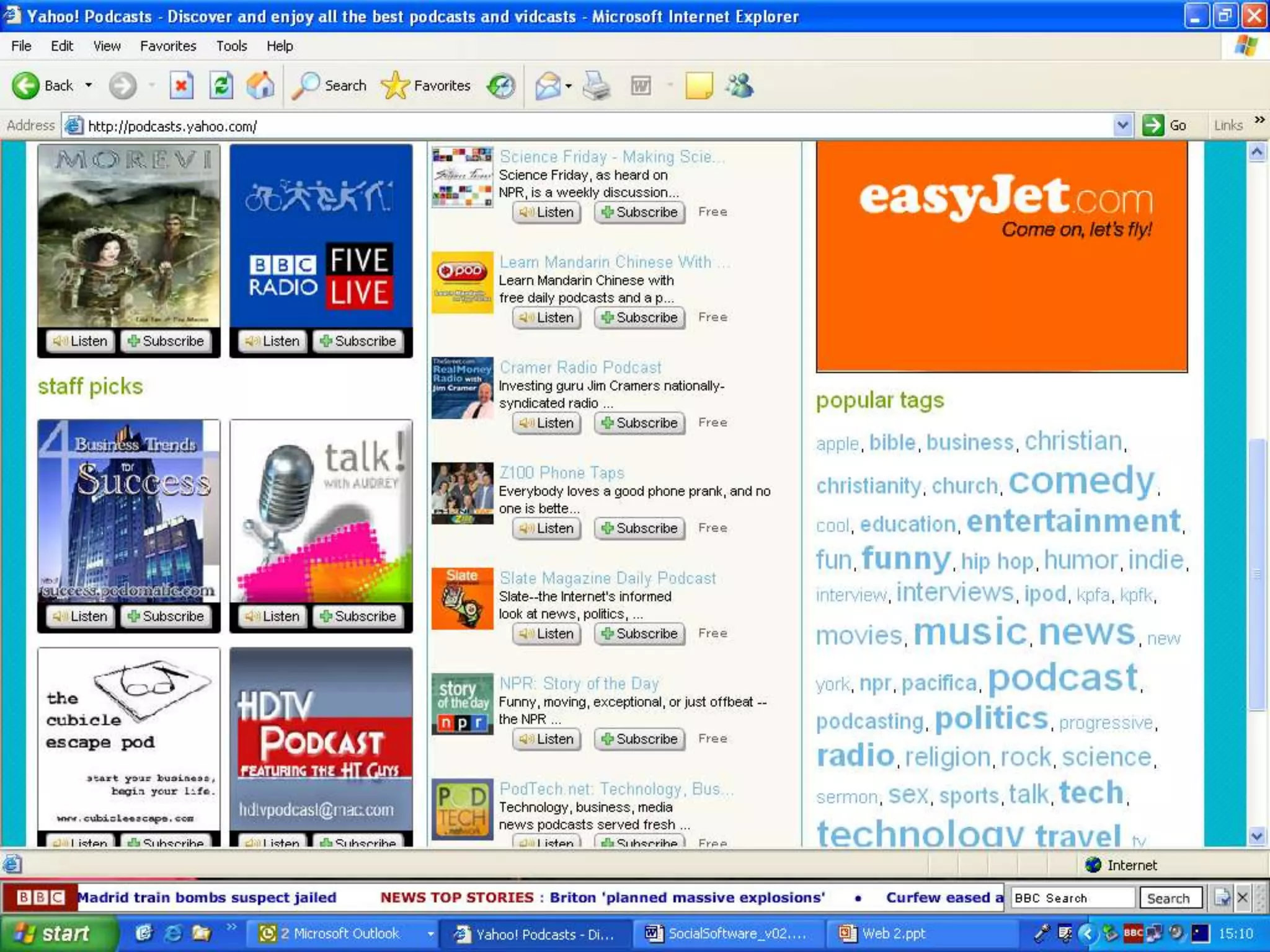Open the Back button history dropdown arrow

coord(89,86)
